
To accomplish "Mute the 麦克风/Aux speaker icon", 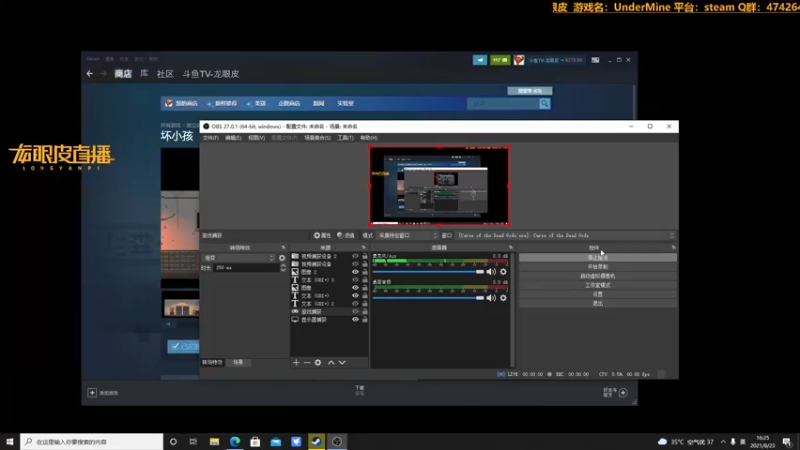I will click(491, 272).
